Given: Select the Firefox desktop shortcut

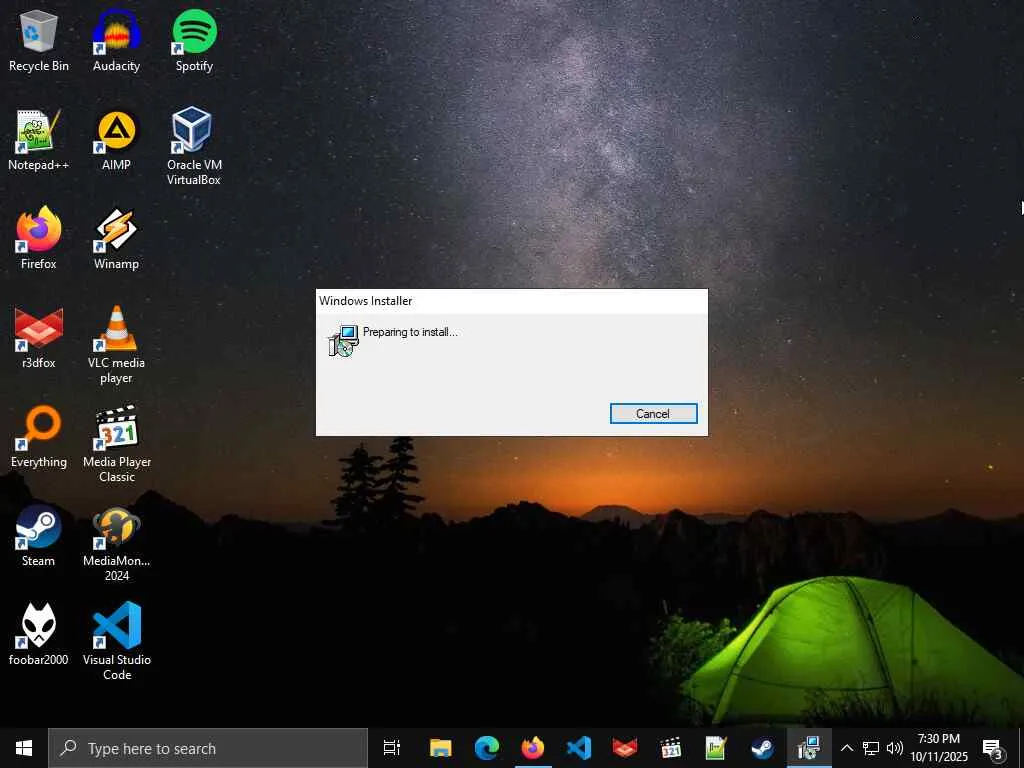Looking at the screenshot, I should [39, 238].
